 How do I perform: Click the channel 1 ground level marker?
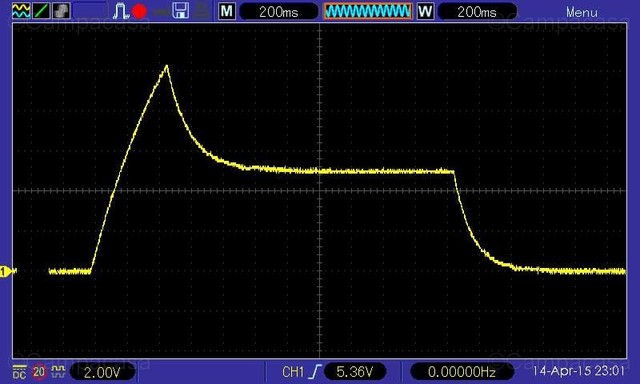point(7,271)
